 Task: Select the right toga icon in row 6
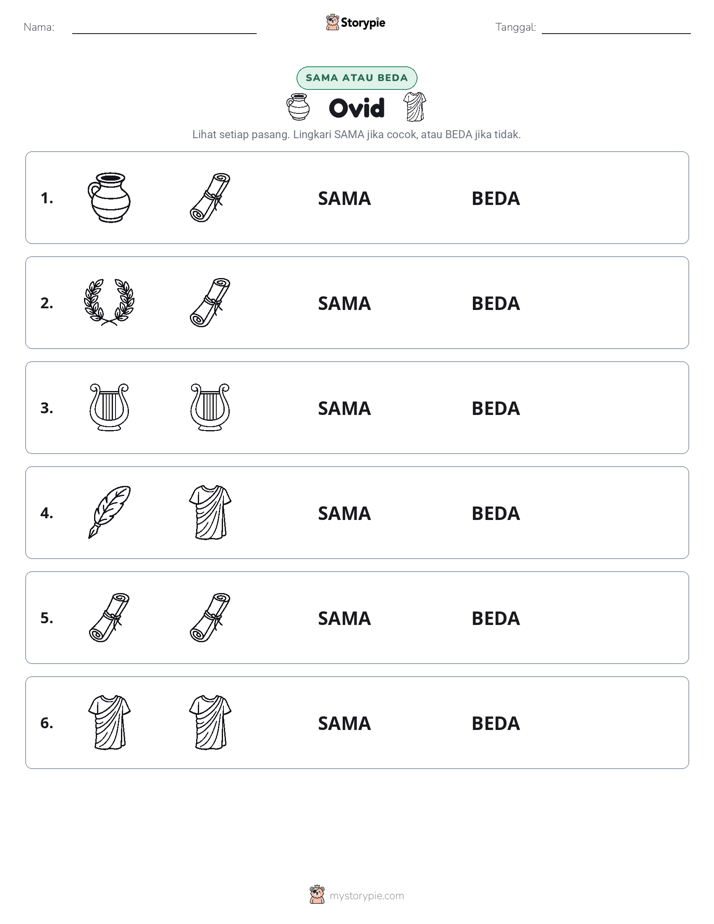210,722
